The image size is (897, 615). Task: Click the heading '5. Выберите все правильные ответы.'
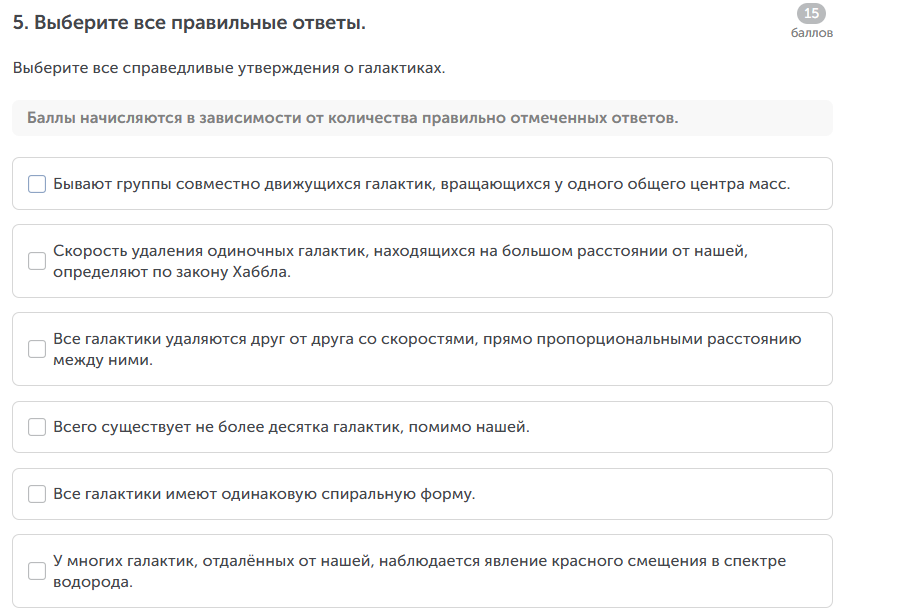[189, 22]
